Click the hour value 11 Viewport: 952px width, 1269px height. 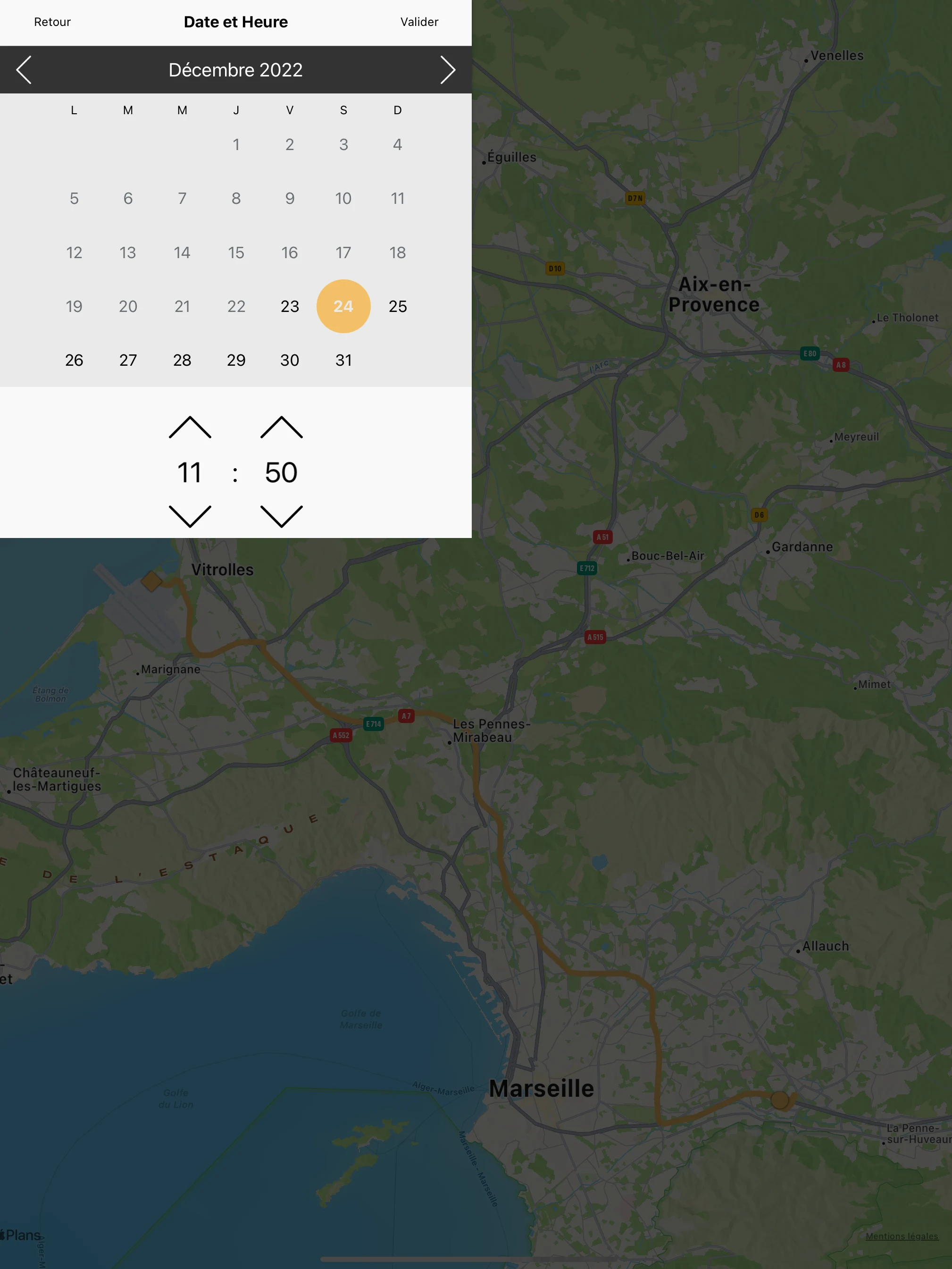click(189, 473)
